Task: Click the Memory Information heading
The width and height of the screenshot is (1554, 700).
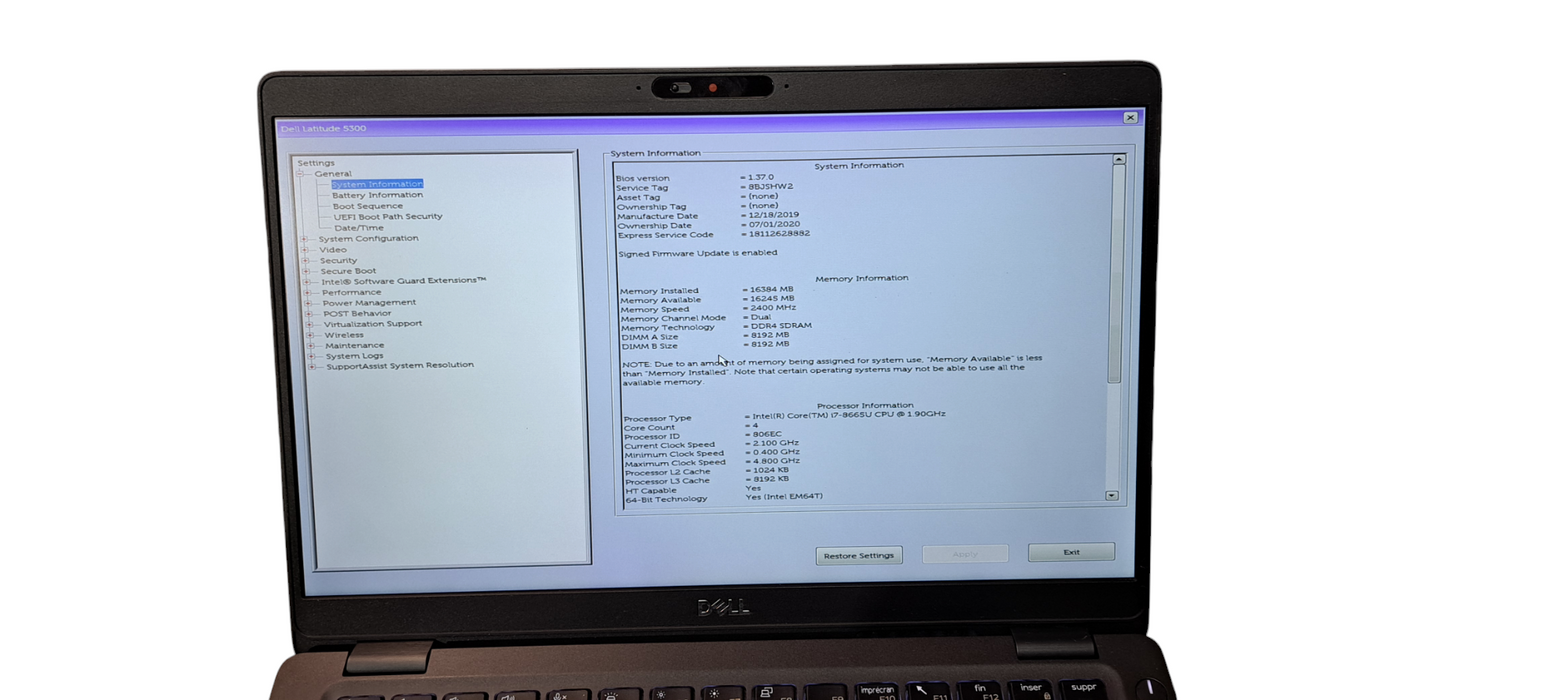Action: coord(861,278)
